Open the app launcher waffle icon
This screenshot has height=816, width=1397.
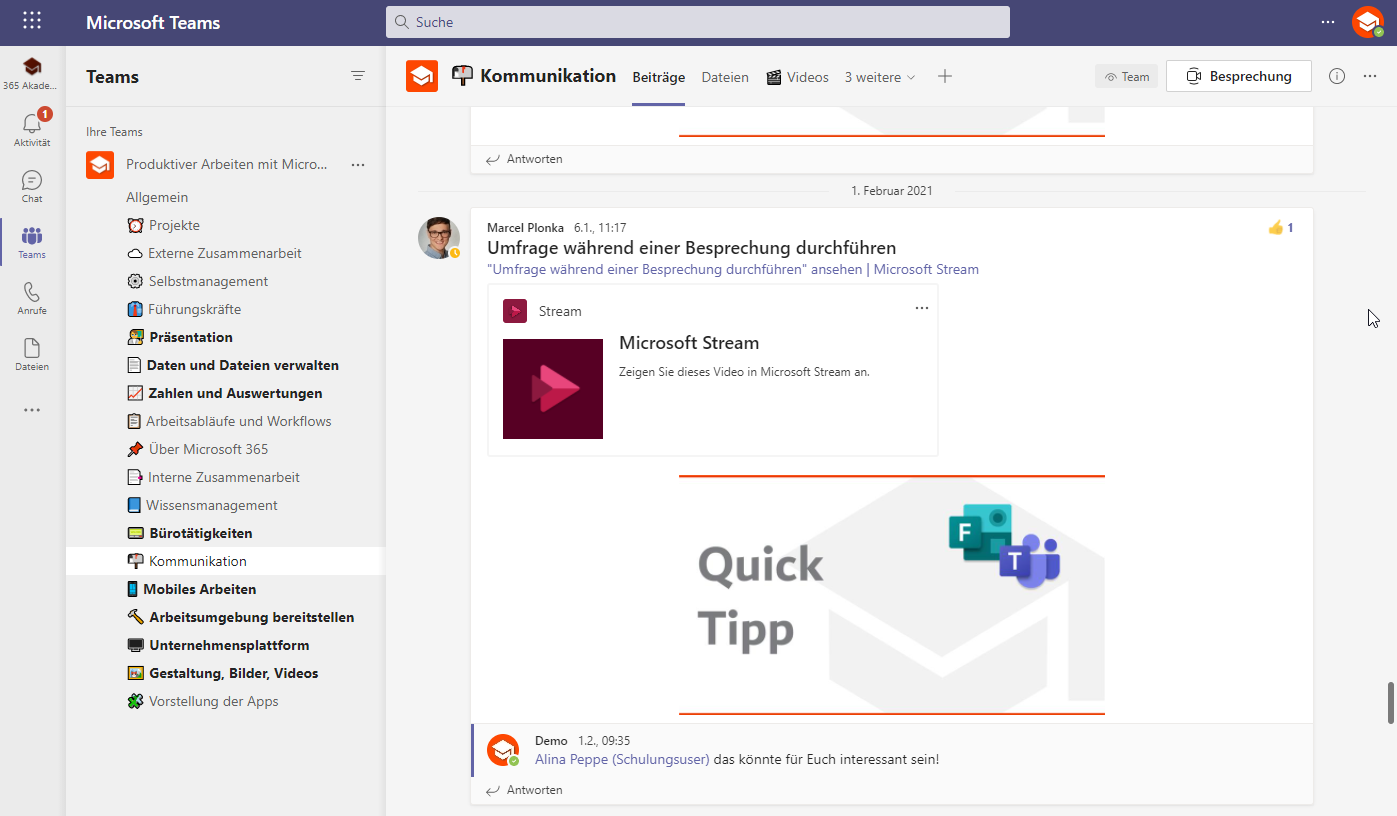coord(32,21)
